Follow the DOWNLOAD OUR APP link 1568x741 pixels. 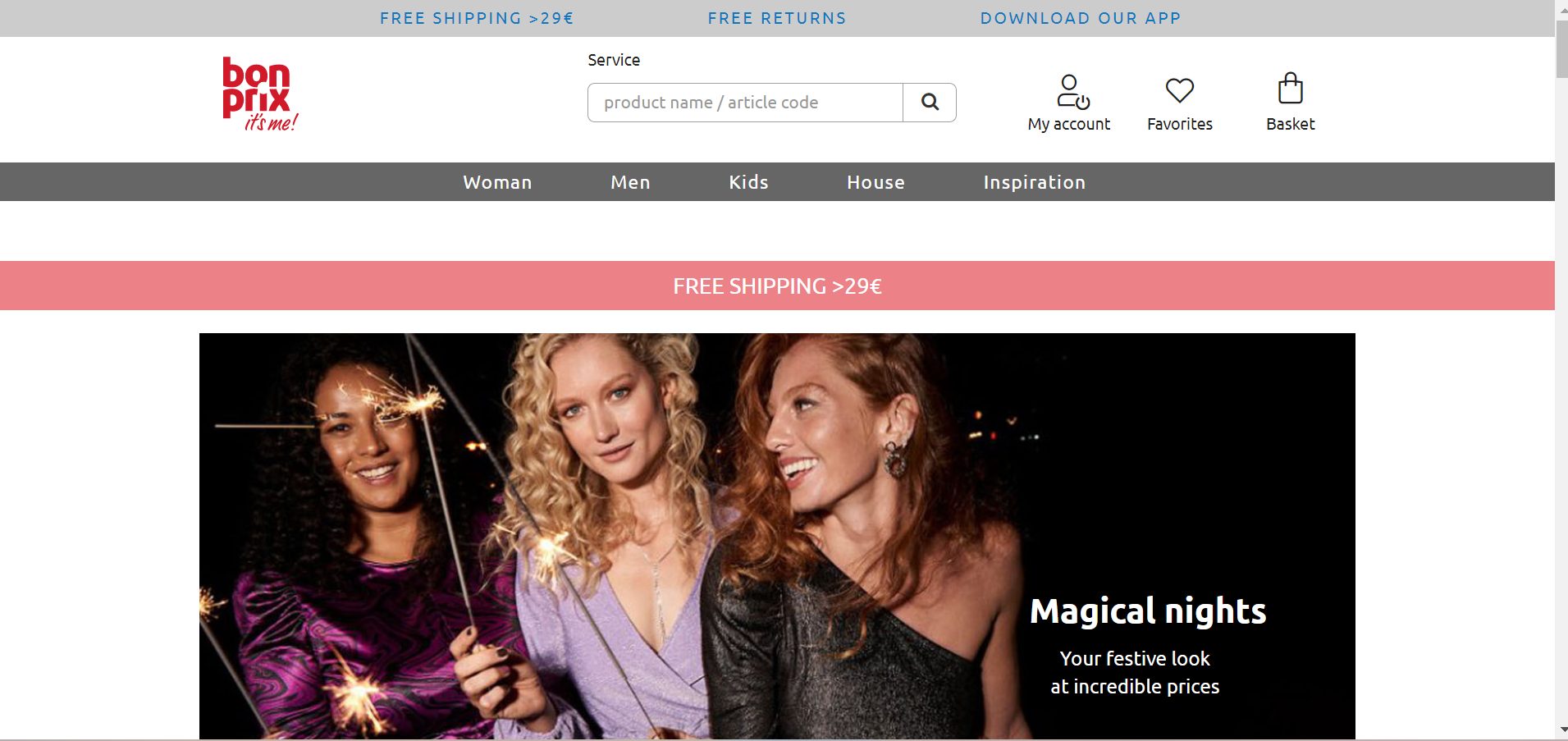[x=1081, y=18]
